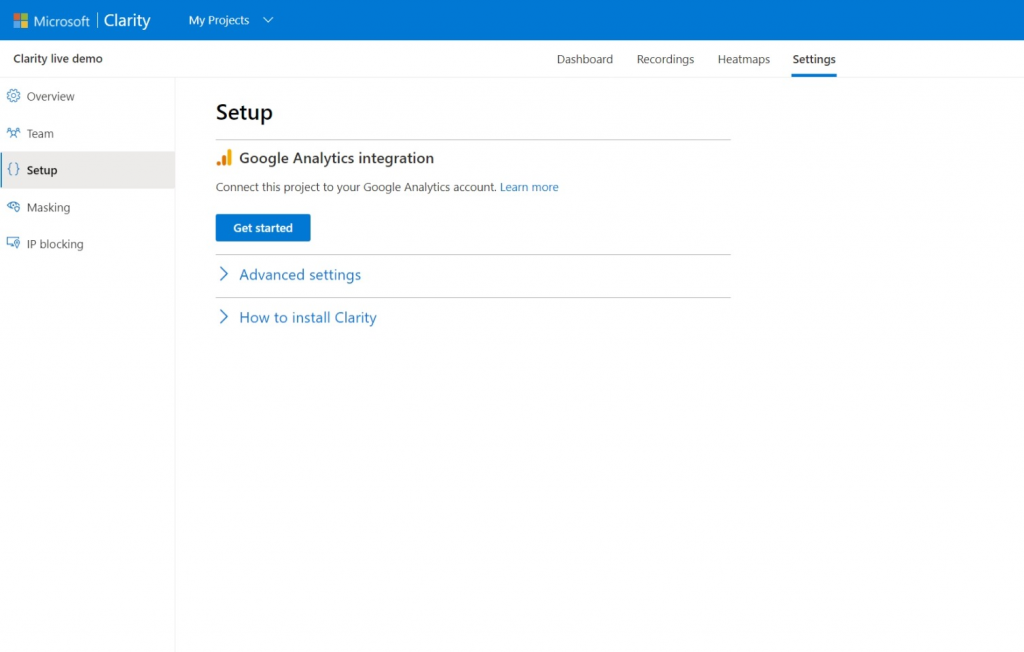
Task: Click the IP blocking monitor icon
Action: (13, 243)
